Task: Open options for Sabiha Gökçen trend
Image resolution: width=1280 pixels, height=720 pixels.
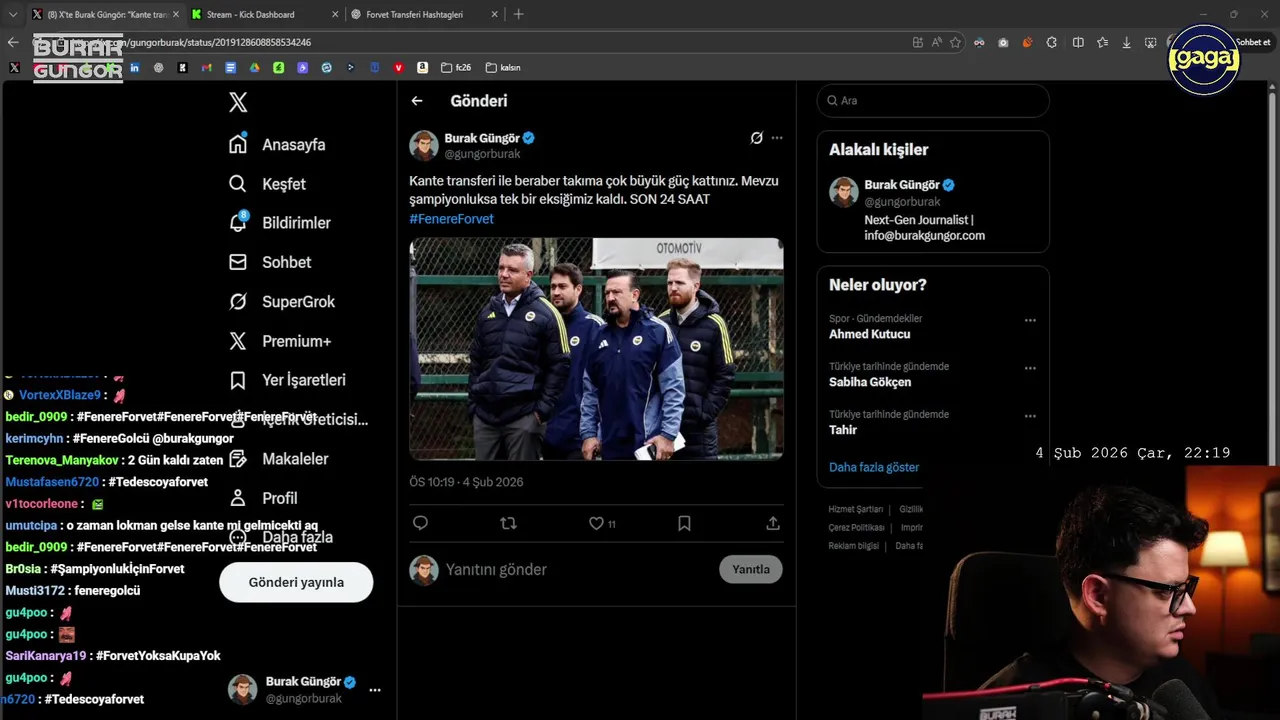Action: tap(1030, 369)
